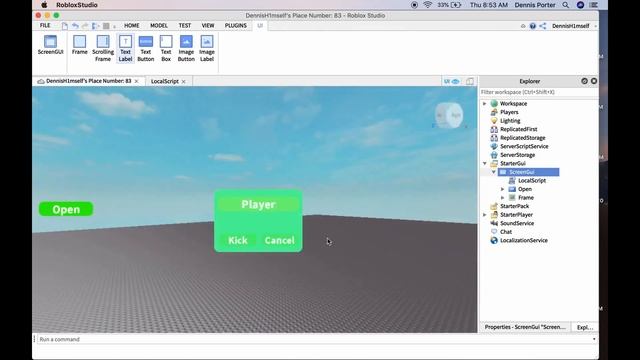The height and width of the screenshot is (360, 640).
Task: Click the Apple menu logo
Action: [44, 5]
